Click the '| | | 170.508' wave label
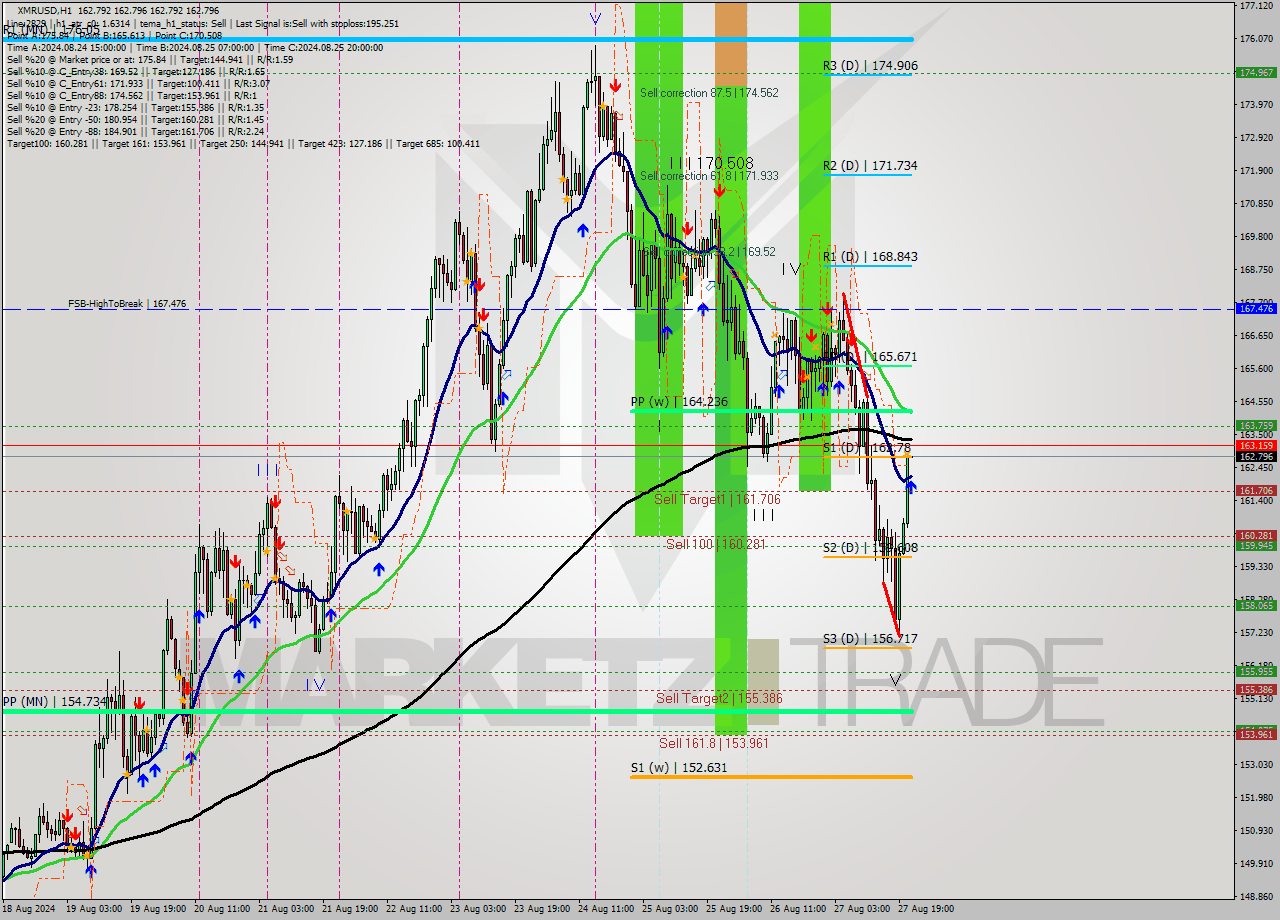Screen dimensions: 1280x920 712,162
